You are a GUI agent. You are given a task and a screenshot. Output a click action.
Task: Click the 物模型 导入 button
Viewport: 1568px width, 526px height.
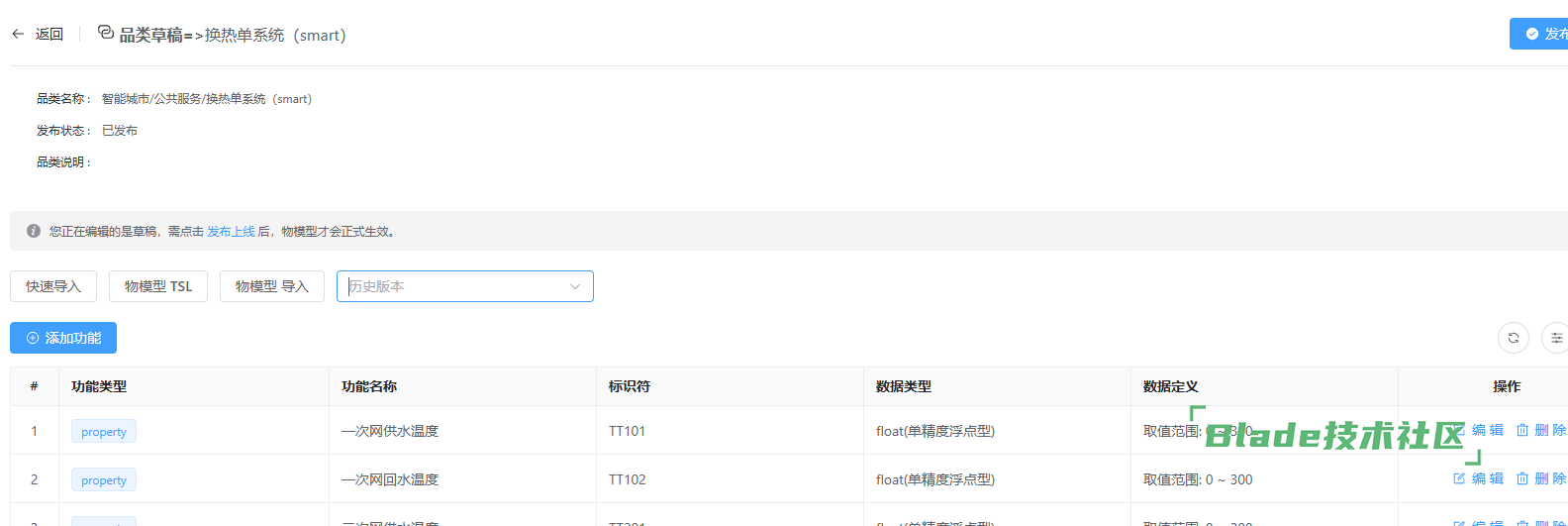pyautogui.click(x=272, y=286)
